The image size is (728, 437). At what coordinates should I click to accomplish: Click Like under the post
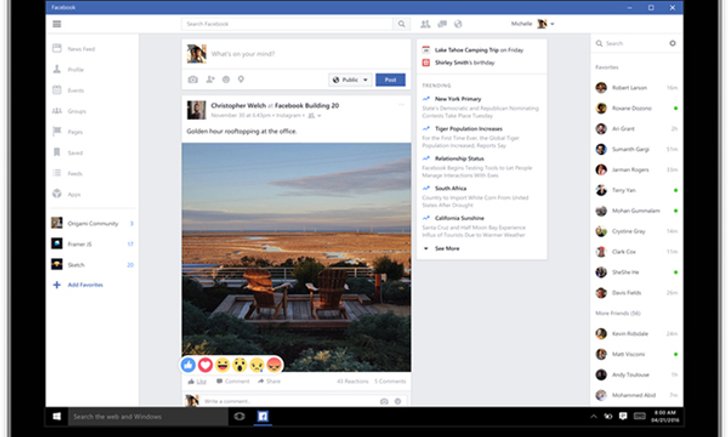(x=197, y=381)
